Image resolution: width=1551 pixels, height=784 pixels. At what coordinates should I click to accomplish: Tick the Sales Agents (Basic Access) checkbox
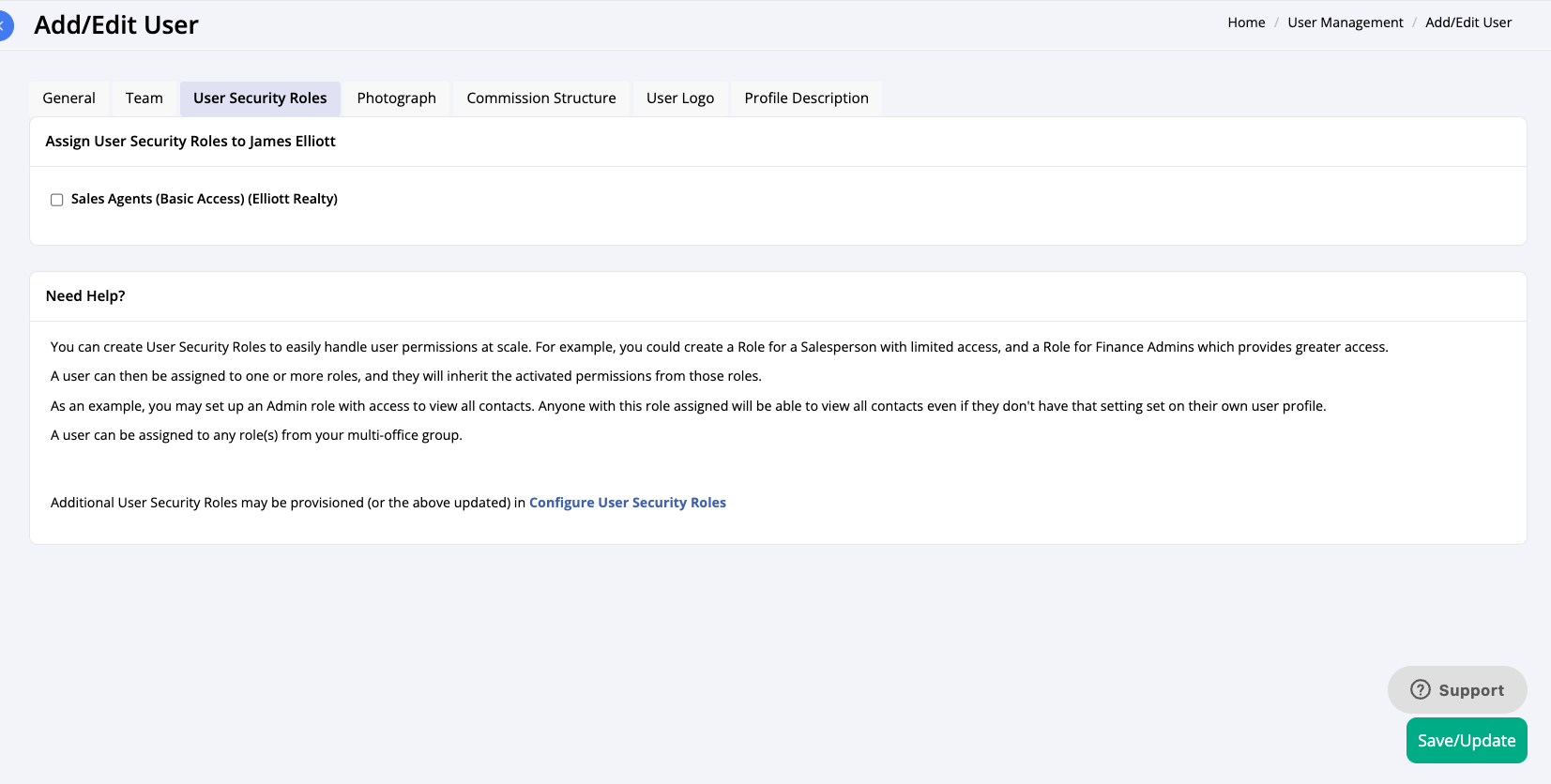pyautogui.click(x=57, y=200)
